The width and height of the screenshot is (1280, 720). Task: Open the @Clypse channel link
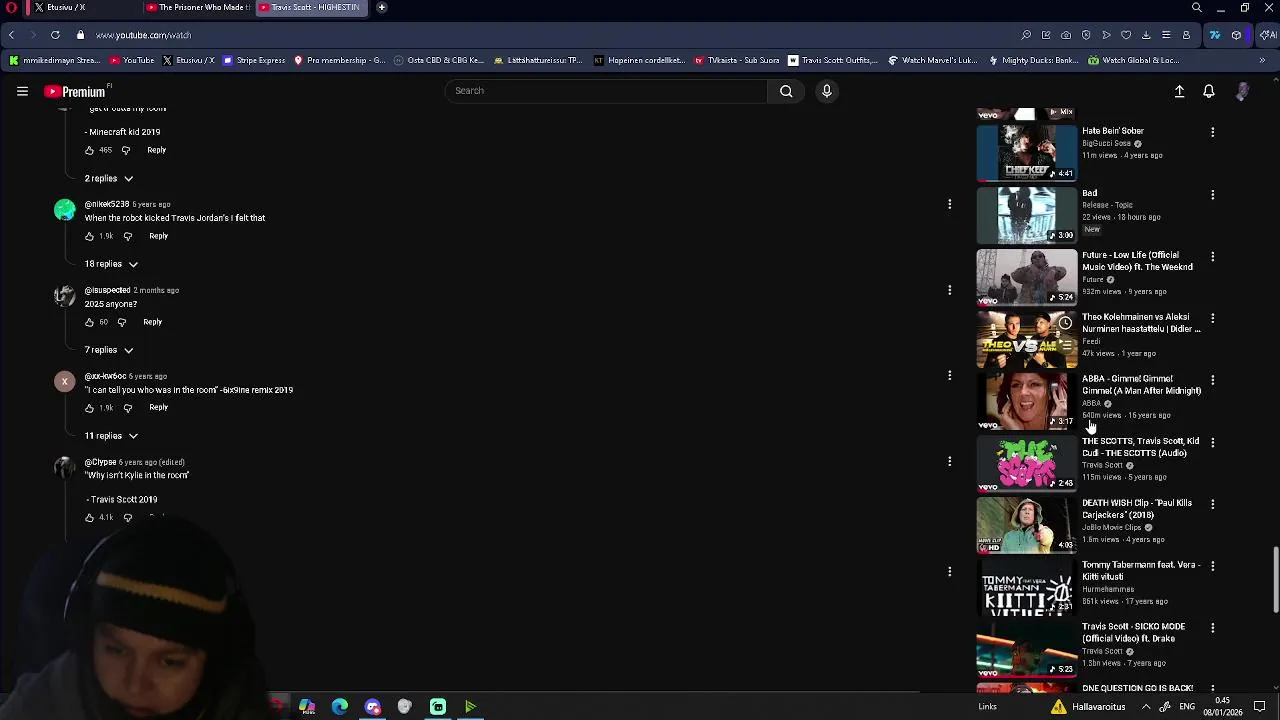(100, 462)
